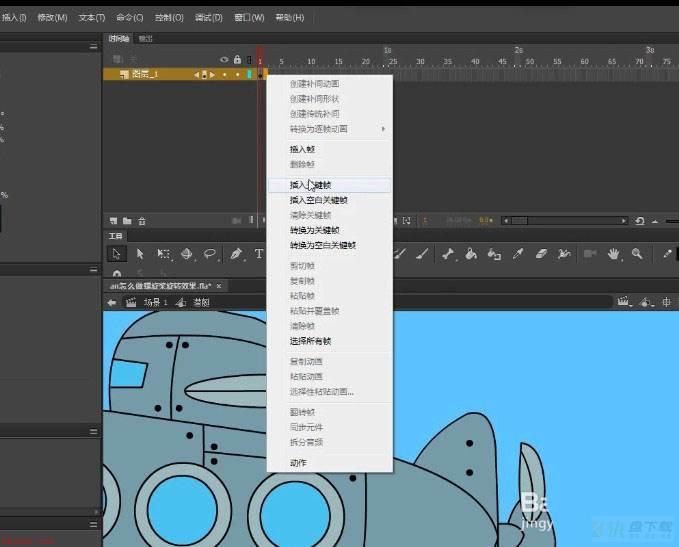Select the Eraser tool

click(x=541, y=253)
